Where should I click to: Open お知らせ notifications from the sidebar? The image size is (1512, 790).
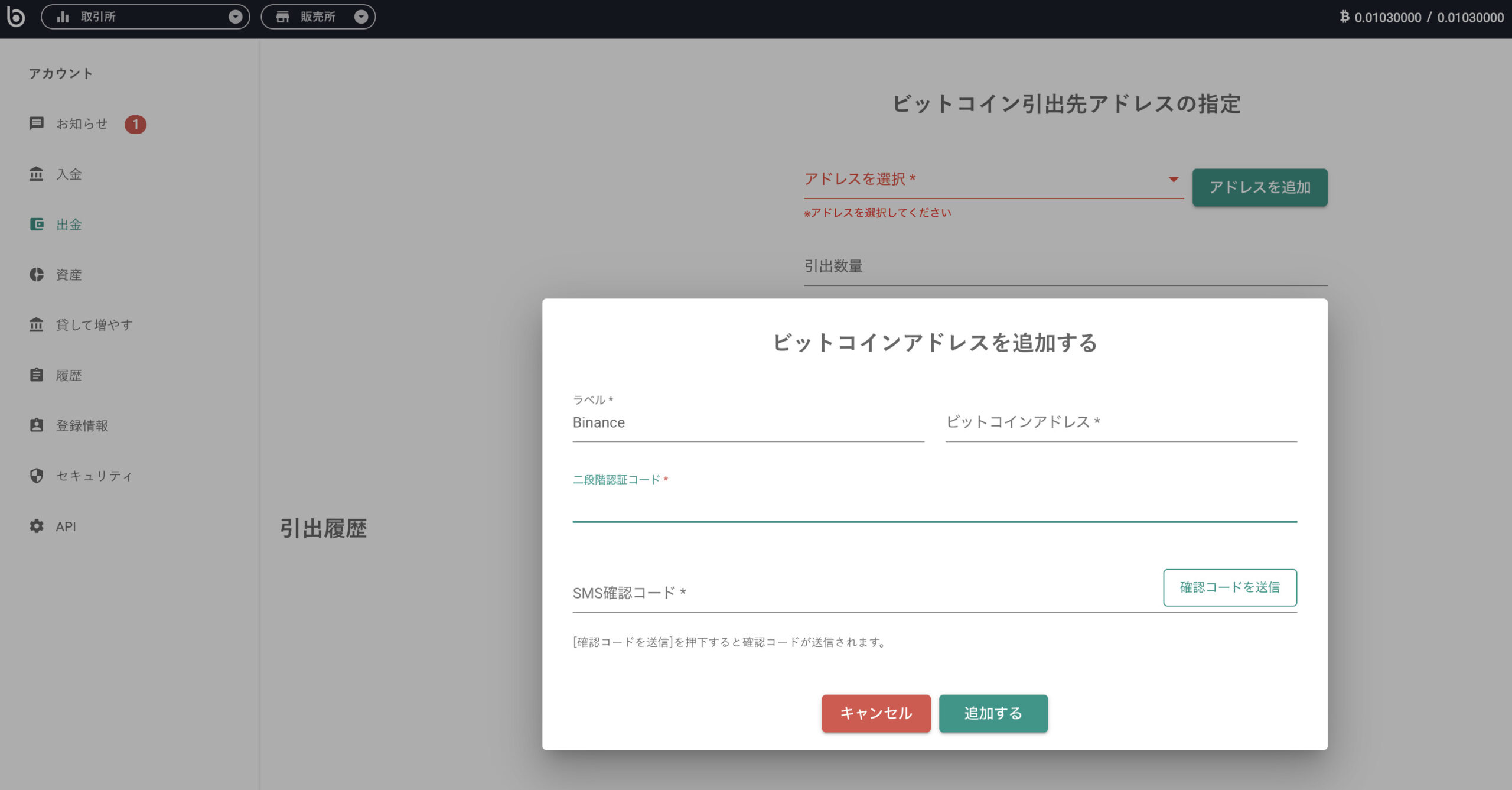[x=82, y=124]
